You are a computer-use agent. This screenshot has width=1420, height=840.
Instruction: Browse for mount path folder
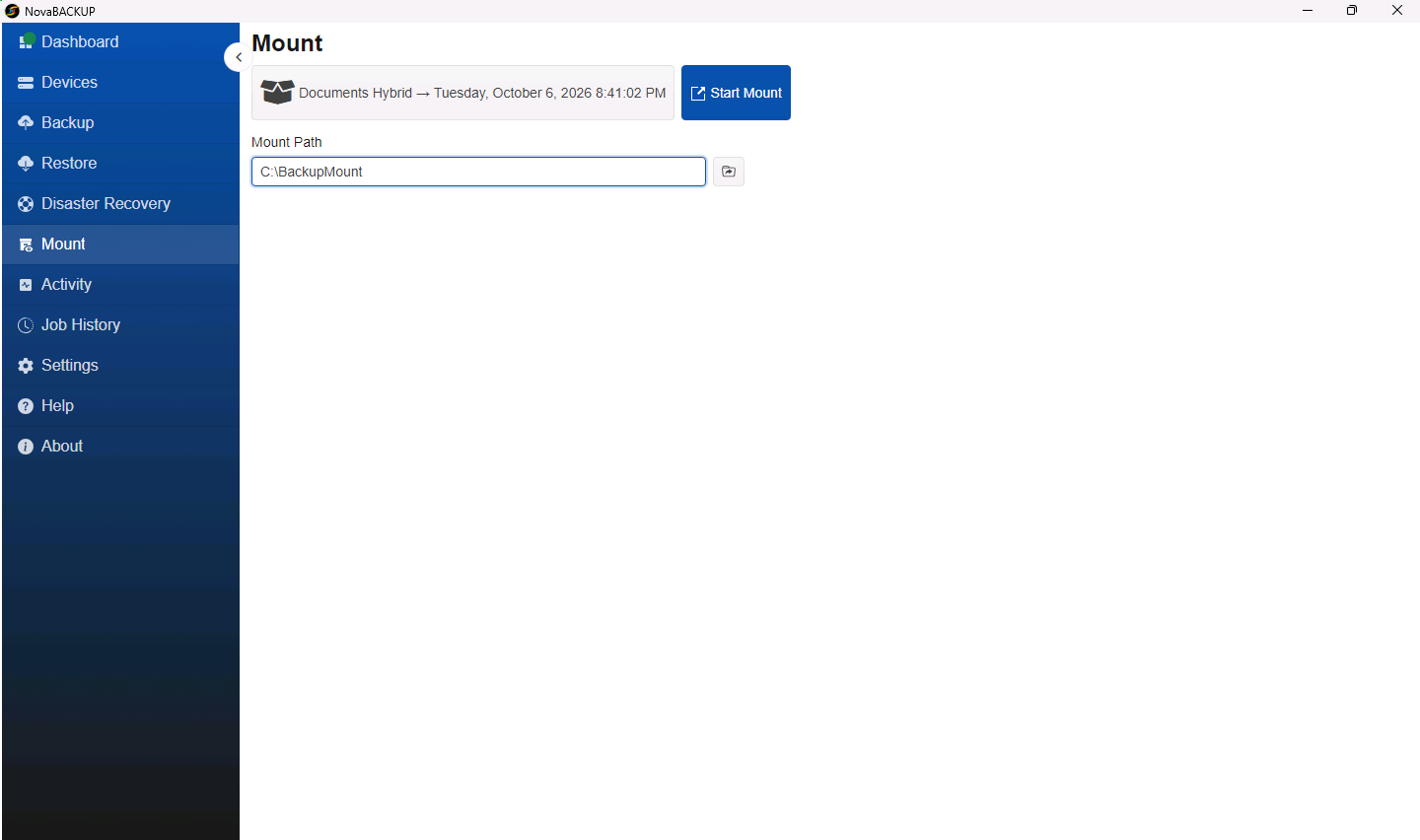(x=729, y=172)
